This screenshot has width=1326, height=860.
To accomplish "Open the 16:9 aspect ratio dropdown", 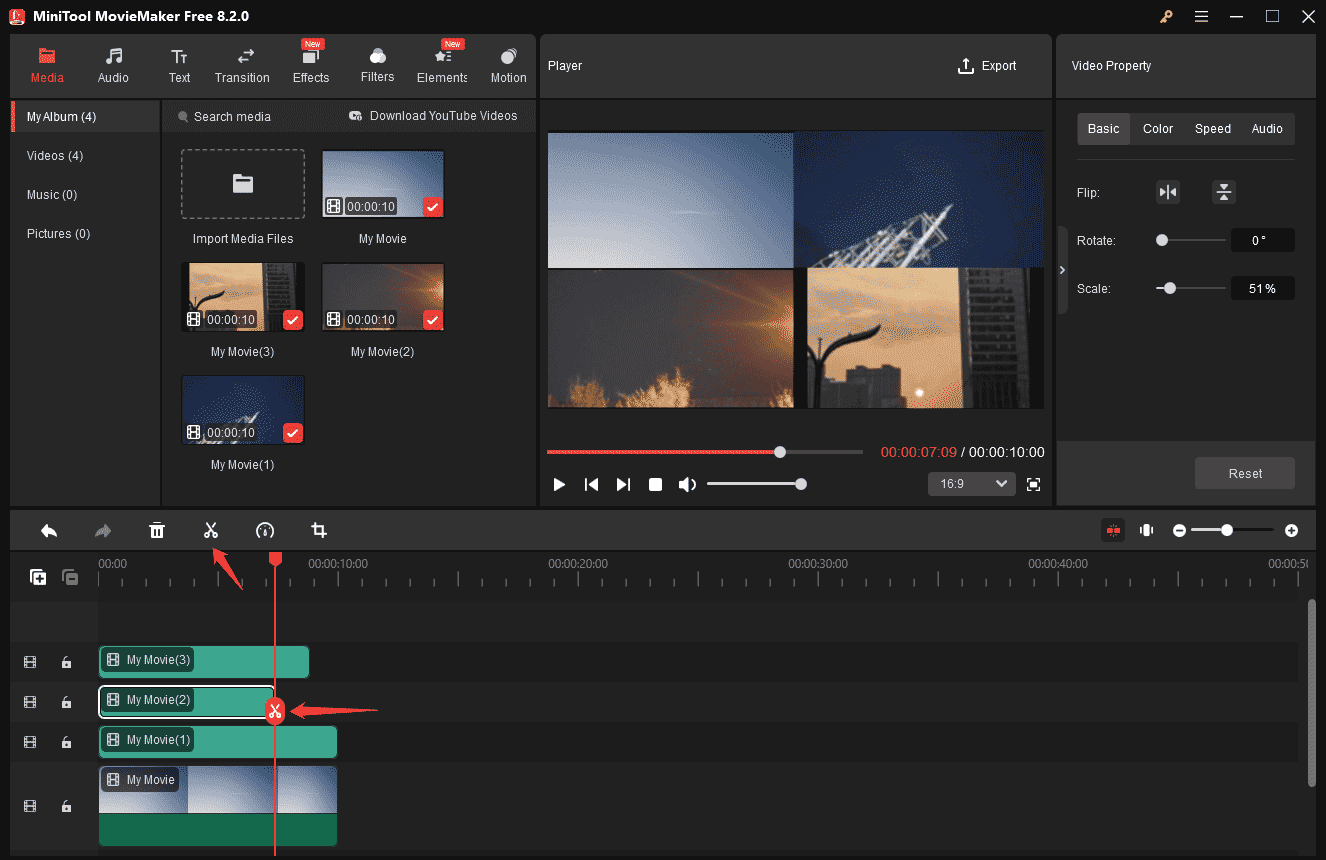I will click(x=972, y=484).
